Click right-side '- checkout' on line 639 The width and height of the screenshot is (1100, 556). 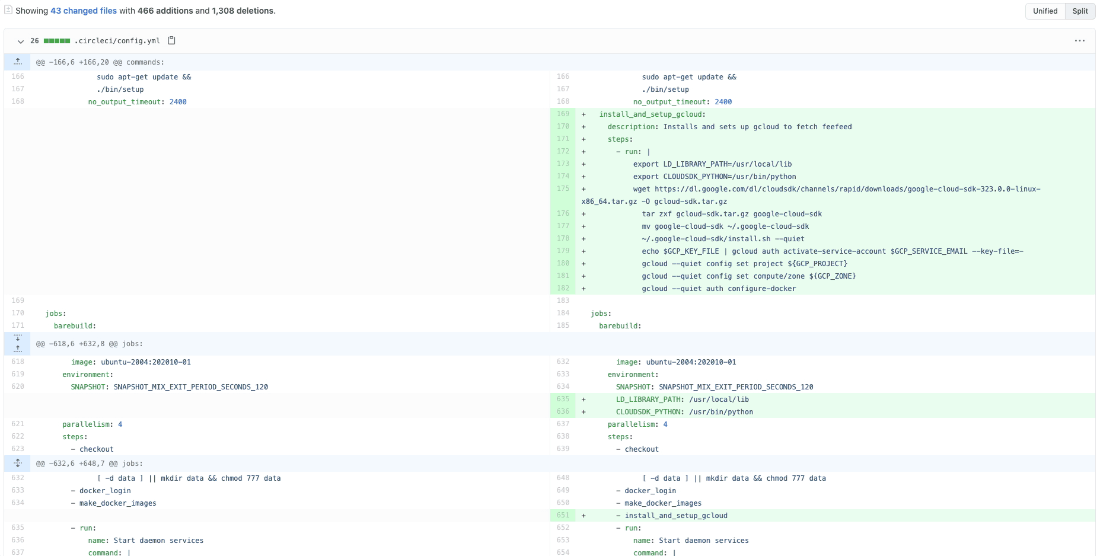point(637,449)
